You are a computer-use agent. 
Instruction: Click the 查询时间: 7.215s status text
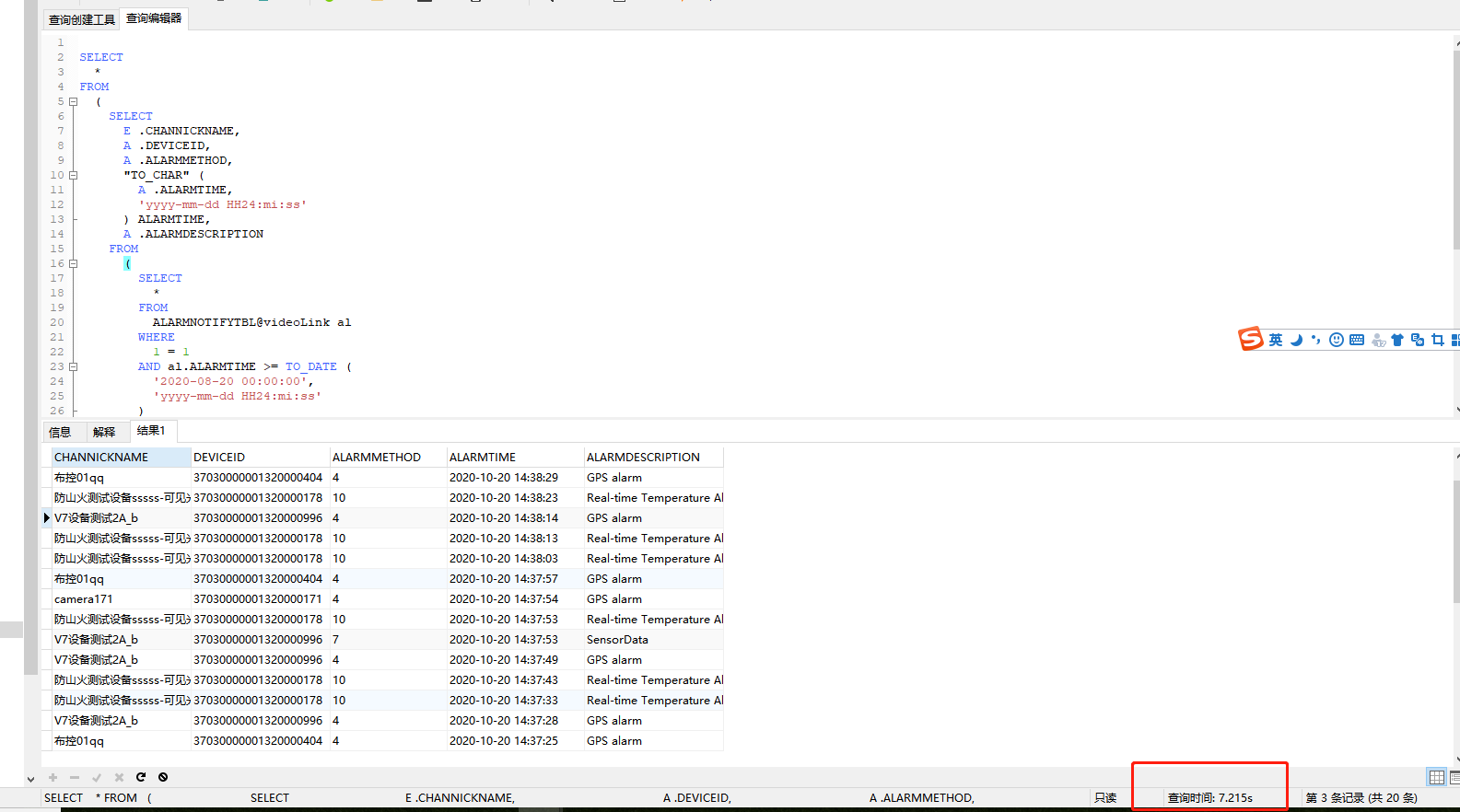1210,798
